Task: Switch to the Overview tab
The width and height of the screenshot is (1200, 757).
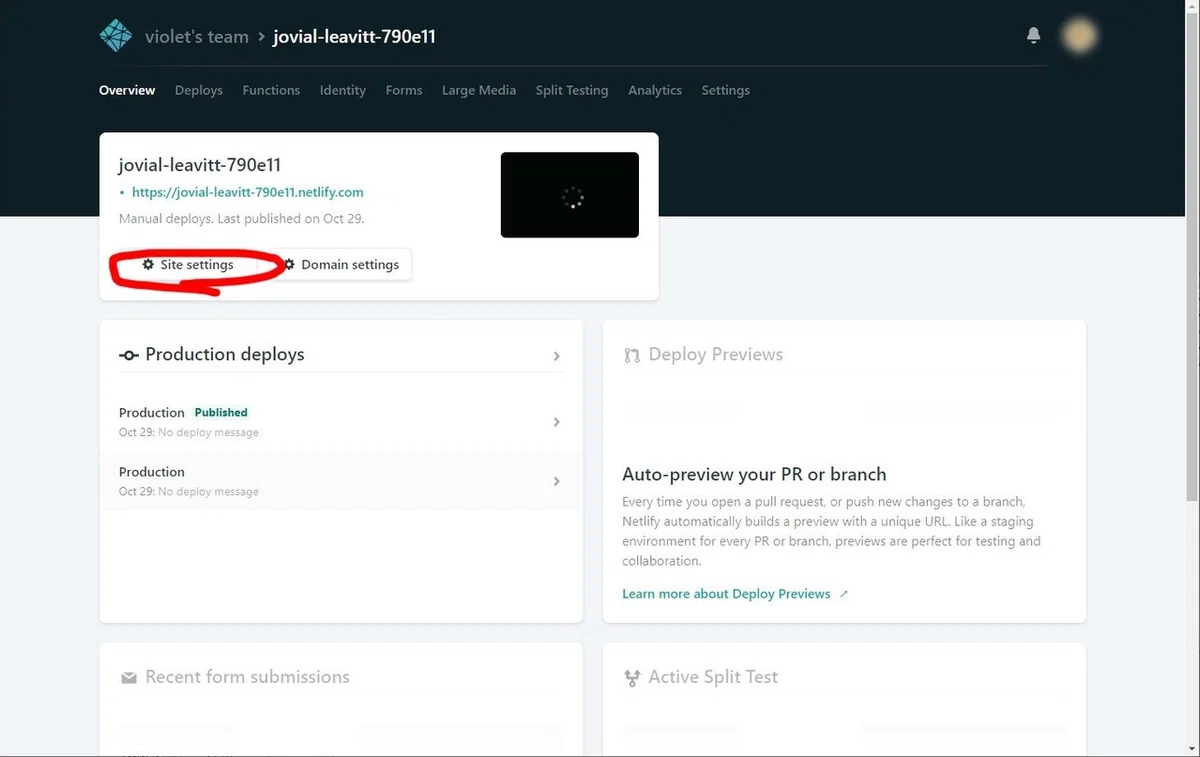Action: point(127,90)
